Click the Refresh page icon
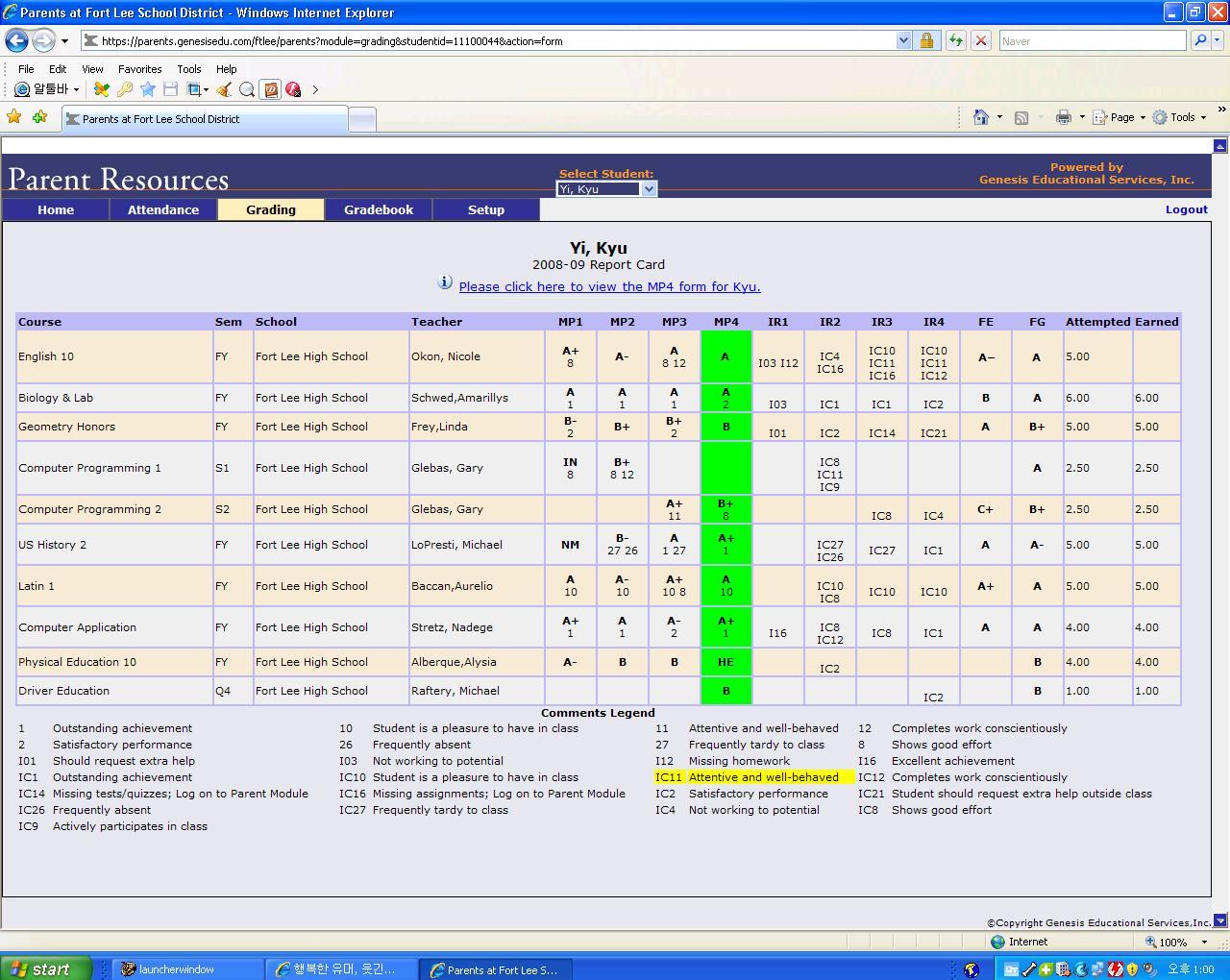Viewport: 1230px width, 980px height. [x=955, y=40]
